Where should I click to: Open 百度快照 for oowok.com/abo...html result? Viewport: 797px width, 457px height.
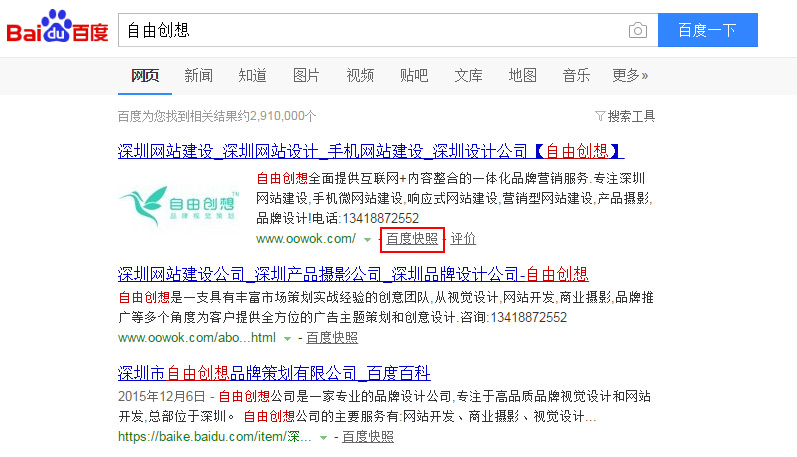[332, 338]
